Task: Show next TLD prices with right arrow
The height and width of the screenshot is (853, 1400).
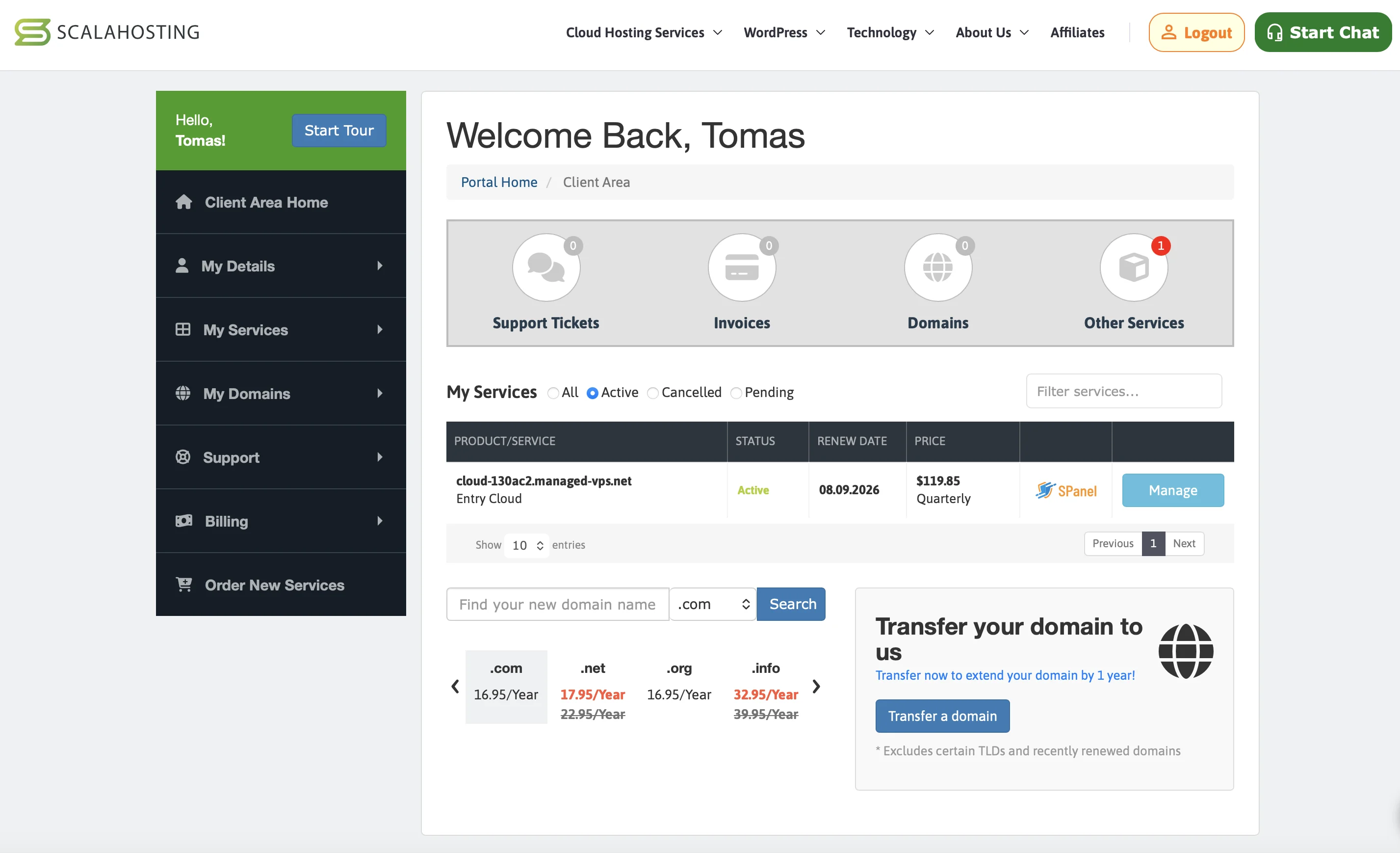Action: tap(816, 687)
